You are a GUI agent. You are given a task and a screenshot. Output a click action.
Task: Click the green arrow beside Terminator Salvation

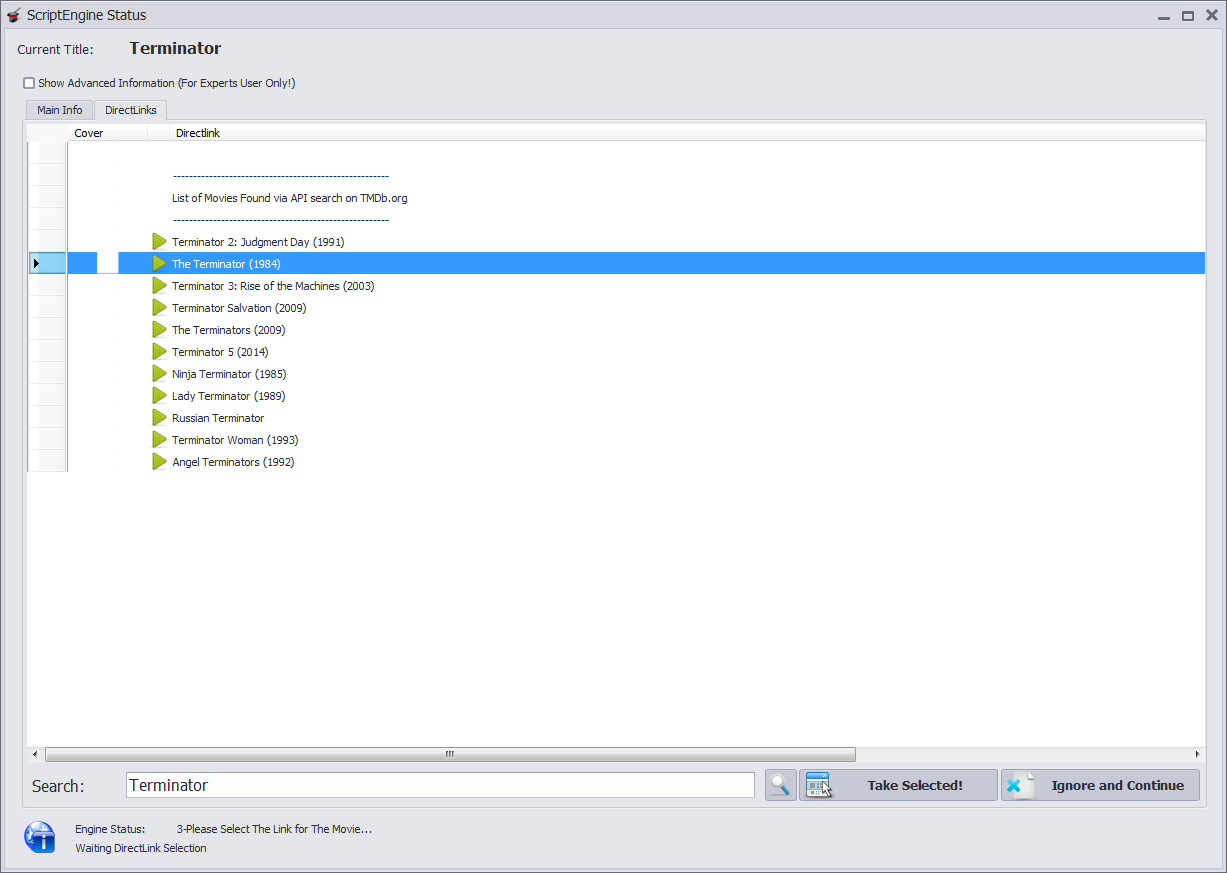pos(159,308)
